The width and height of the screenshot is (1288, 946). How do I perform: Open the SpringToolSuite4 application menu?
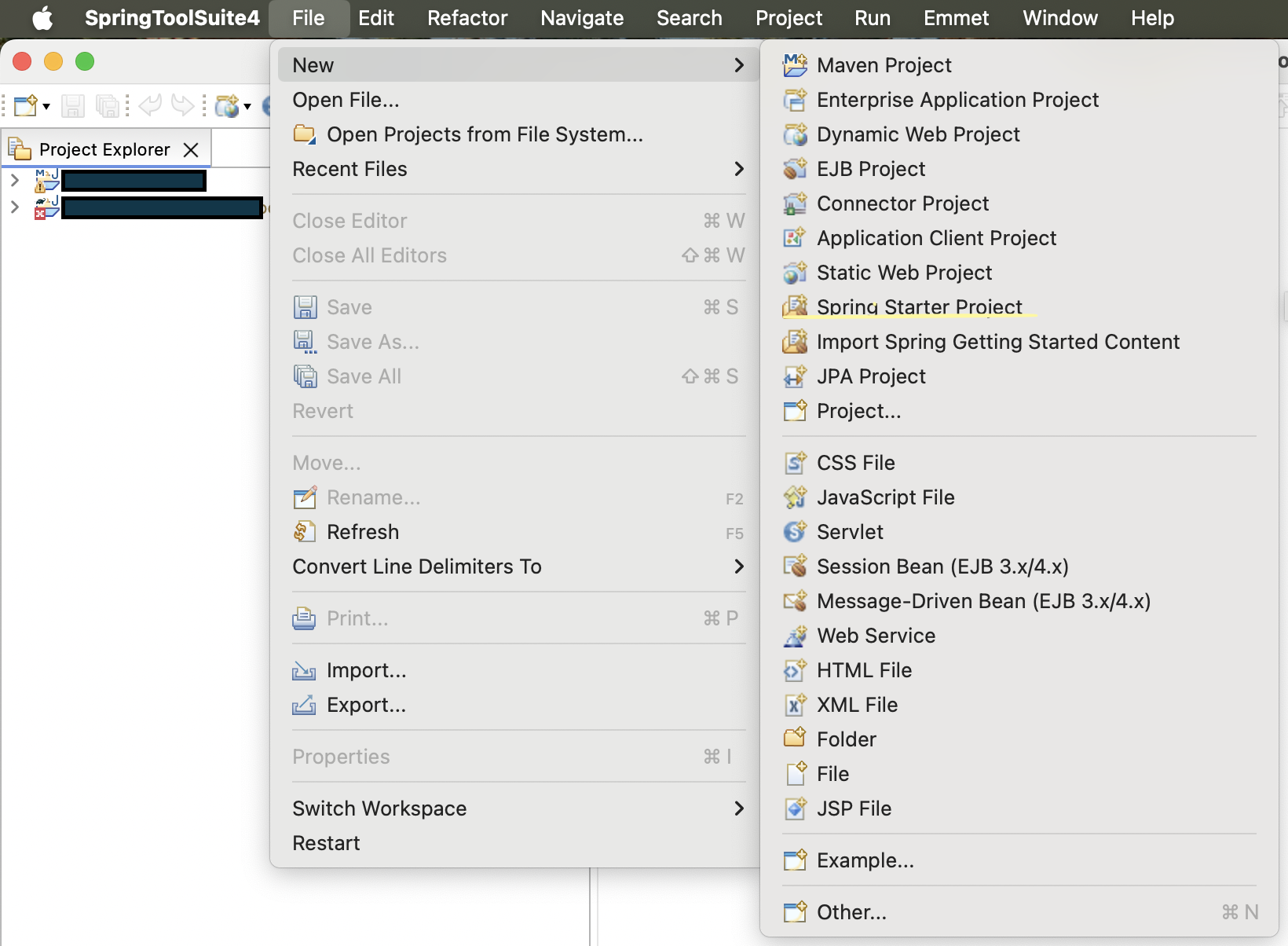pyautogui.click(x=172, y=18)
